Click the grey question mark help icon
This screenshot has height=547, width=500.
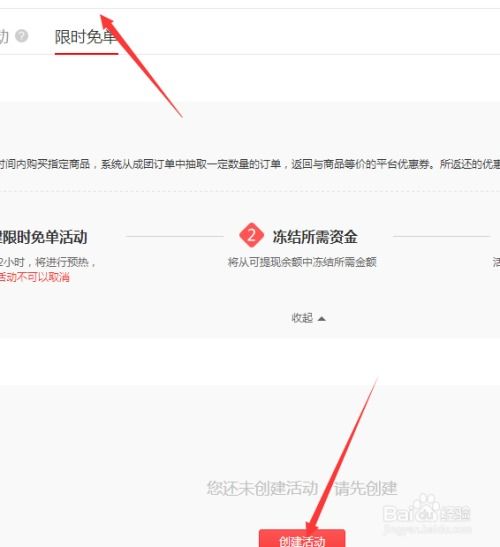click(22, 36)
